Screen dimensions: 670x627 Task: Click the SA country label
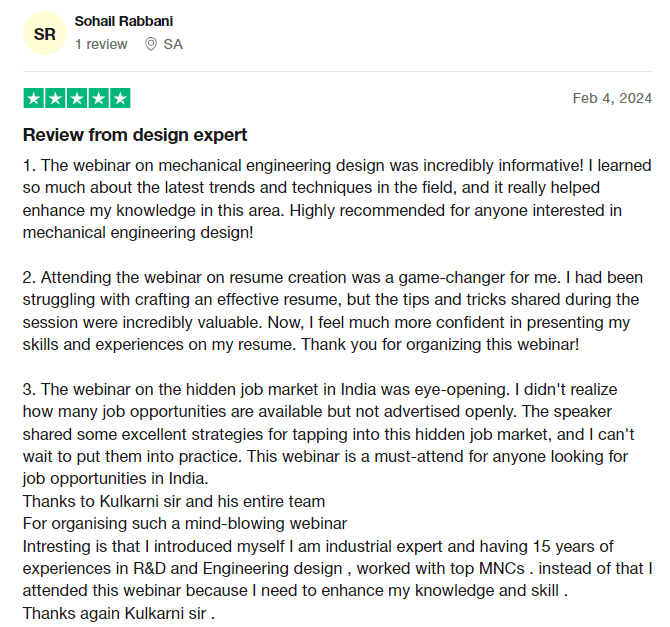173,44
